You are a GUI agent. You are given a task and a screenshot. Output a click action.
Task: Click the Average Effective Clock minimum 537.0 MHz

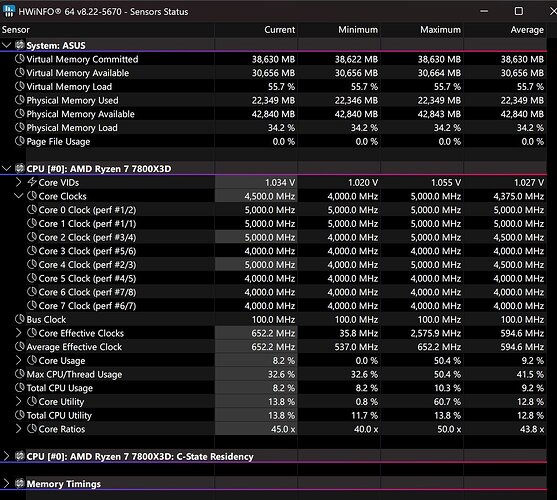tap(356, 347)
